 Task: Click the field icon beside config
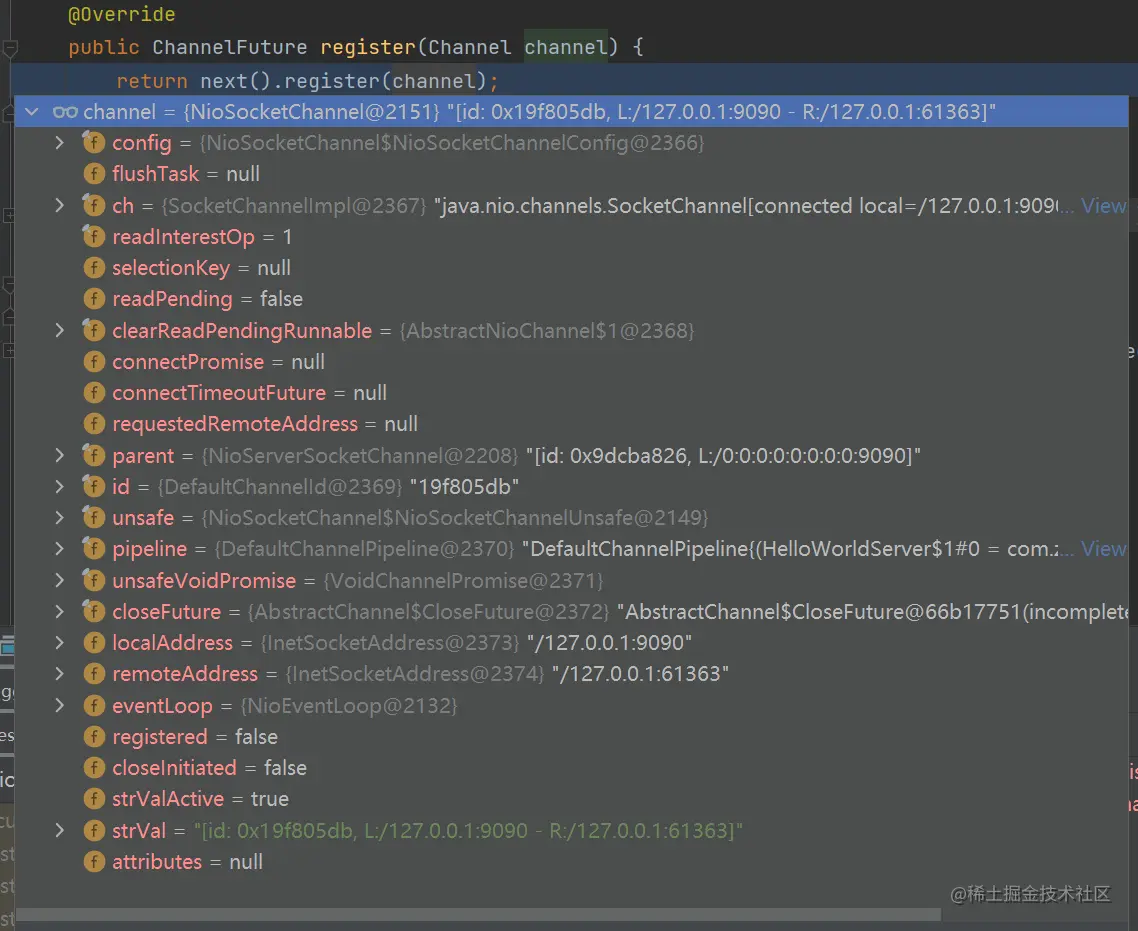pos(94,143)
